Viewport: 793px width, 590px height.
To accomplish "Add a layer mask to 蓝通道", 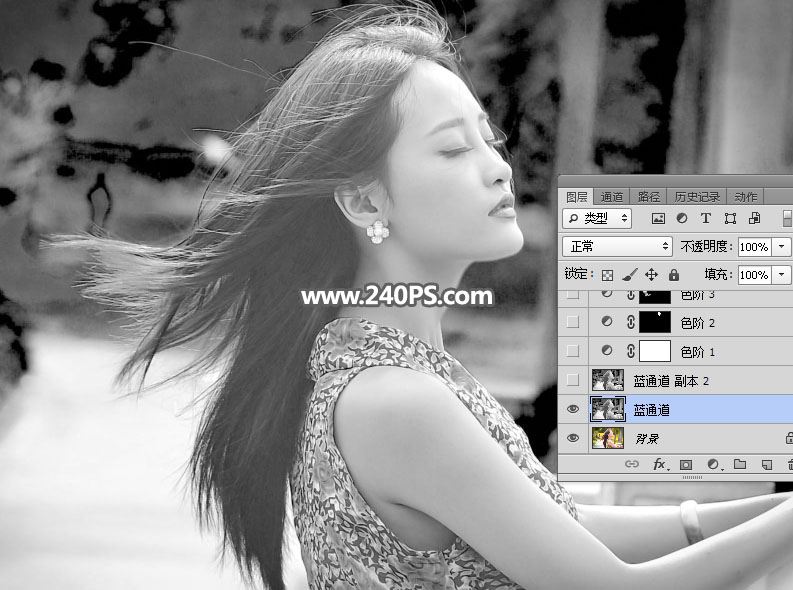I will tap(686, 464).
